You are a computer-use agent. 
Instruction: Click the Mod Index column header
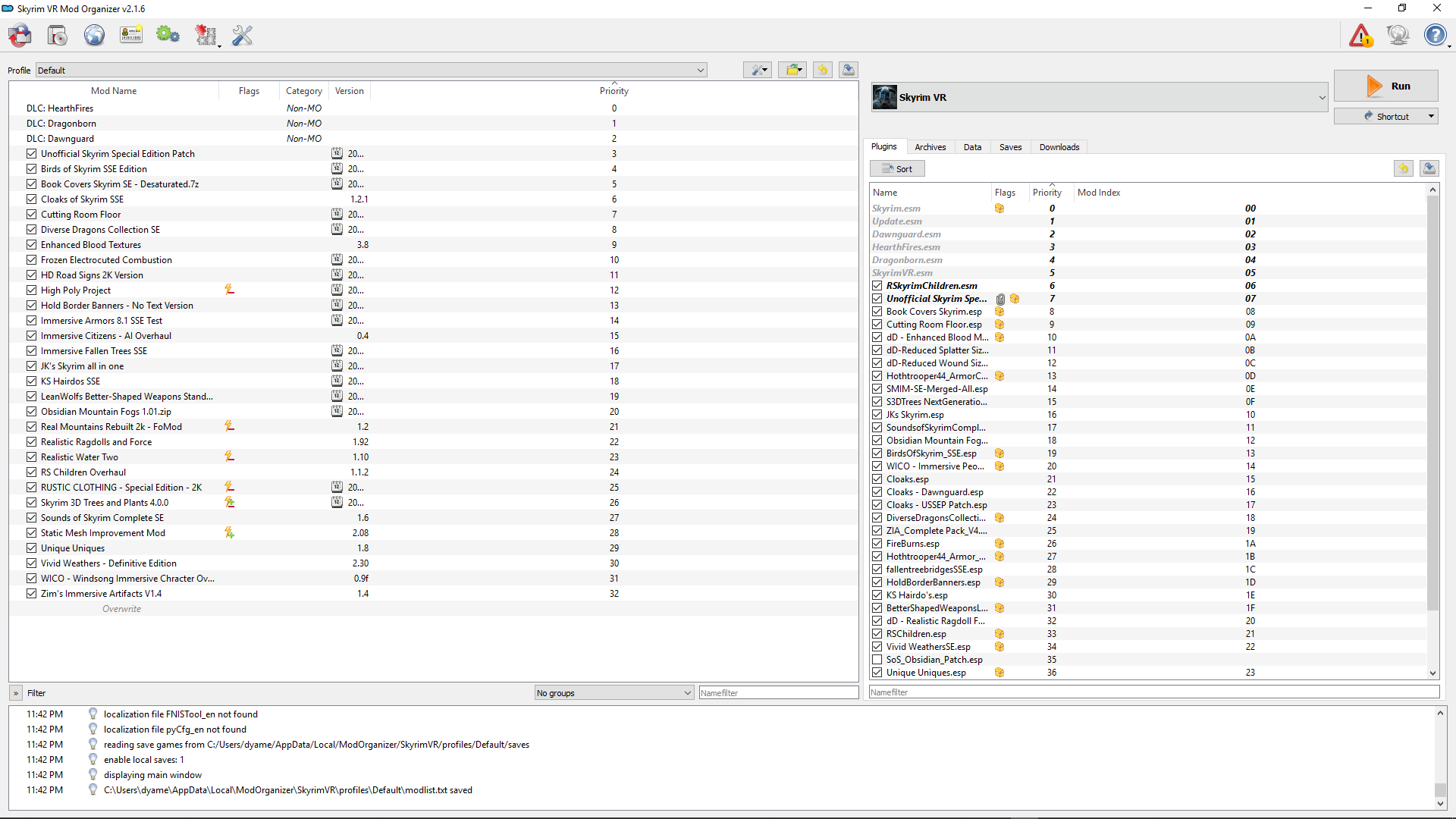point(1098,192)
